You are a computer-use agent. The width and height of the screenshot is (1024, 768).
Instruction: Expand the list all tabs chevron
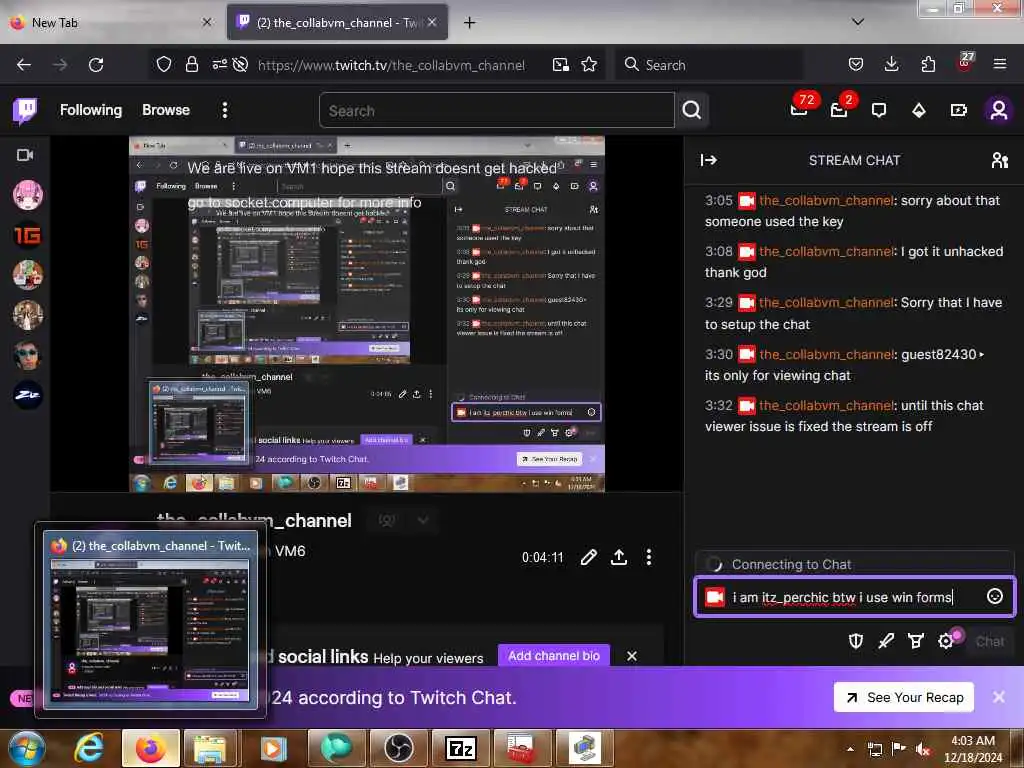[x=858, y=22]
